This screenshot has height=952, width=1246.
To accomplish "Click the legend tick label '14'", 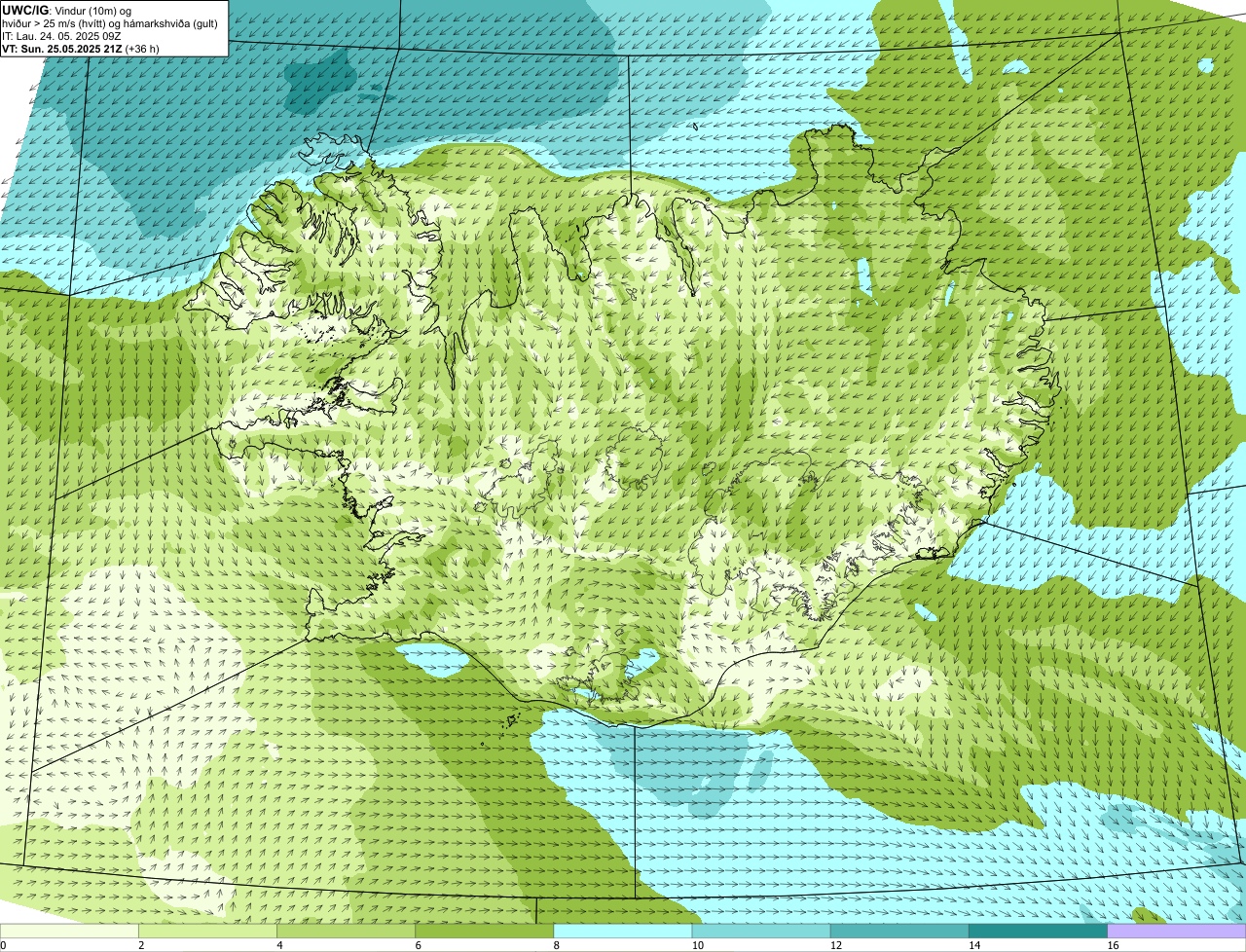I will pyautogui.click(x=974, y=945).
